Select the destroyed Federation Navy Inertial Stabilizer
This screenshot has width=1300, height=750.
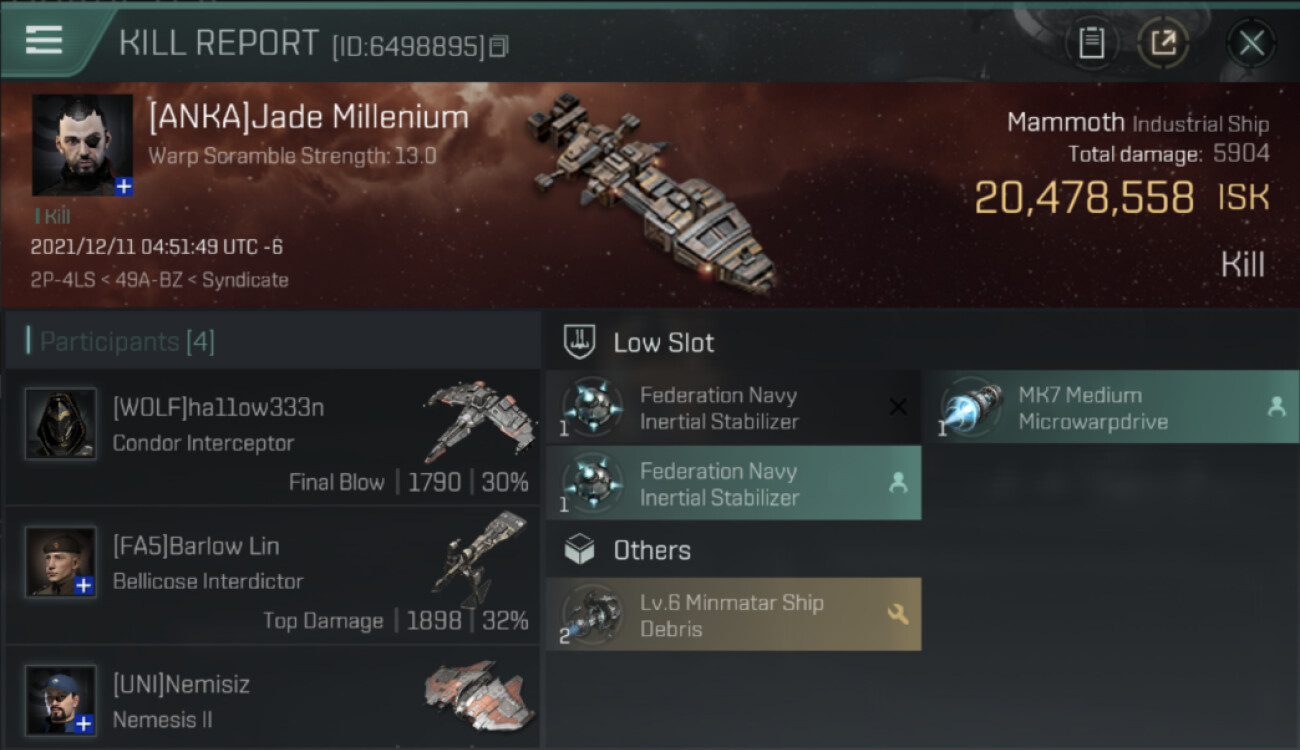pos(734,408)
